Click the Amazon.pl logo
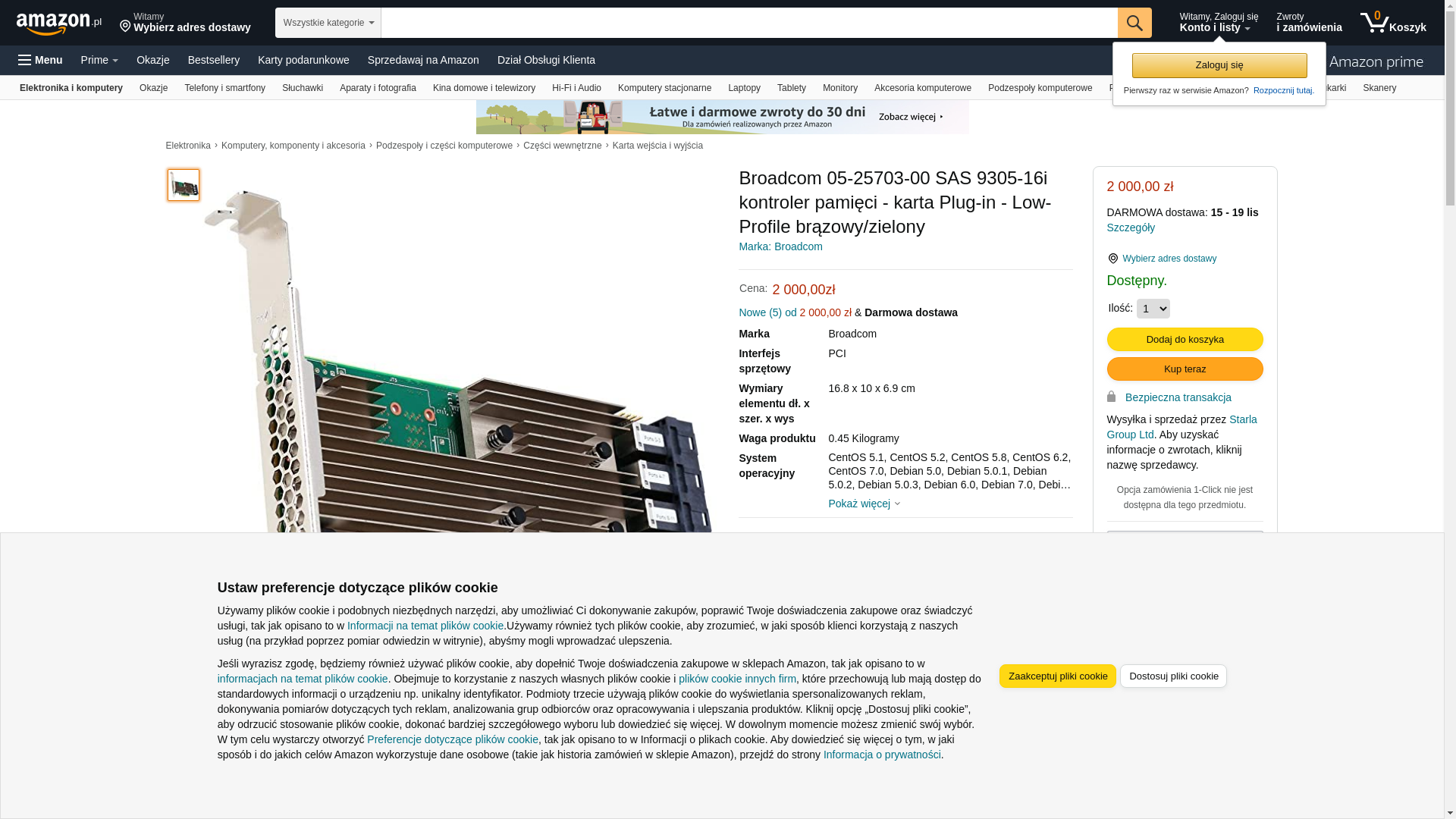Viewport: 1456px width, 819px height. pyautogui.click(x=59, y=24)
